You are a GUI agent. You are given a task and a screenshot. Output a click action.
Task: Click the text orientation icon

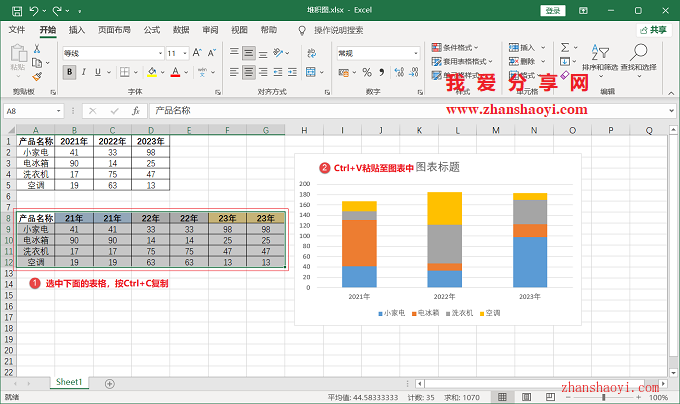278,53
